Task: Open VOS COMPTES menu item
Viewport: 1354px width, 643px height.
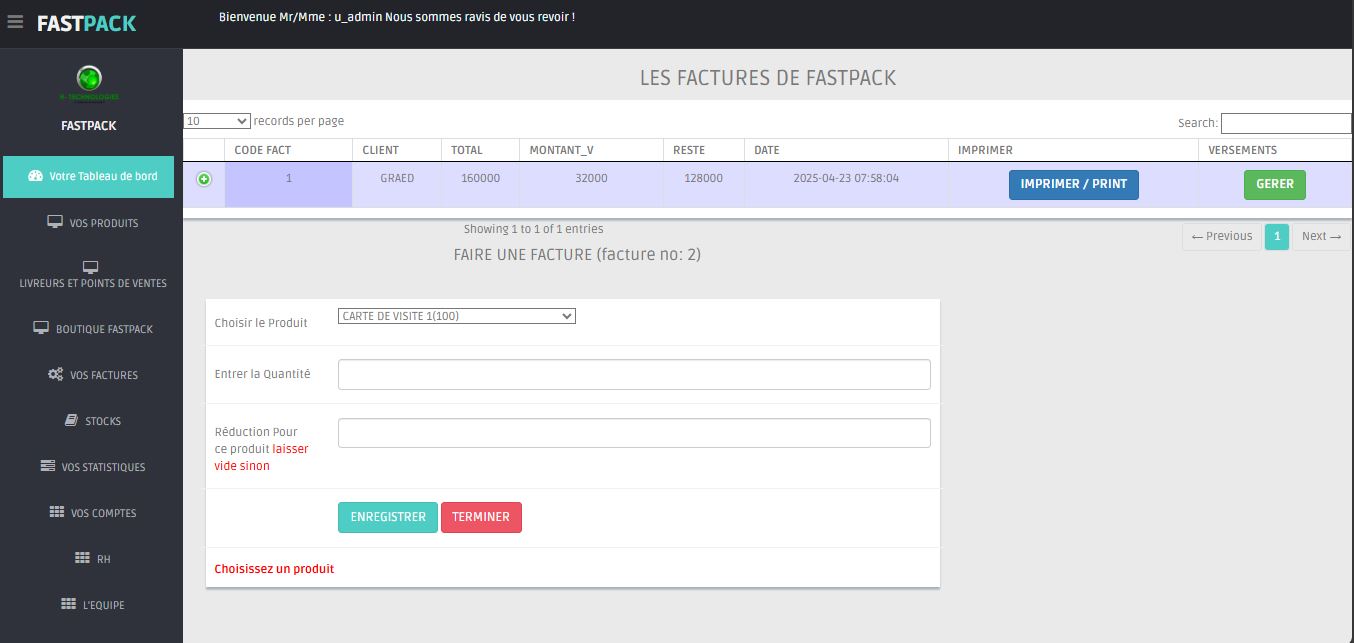Action: 92,513
